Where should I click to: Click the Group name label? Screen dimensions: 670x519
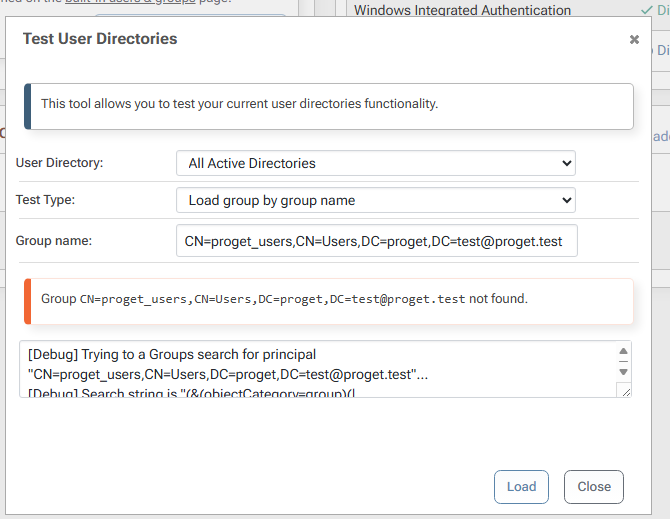[x=52, y=241]
